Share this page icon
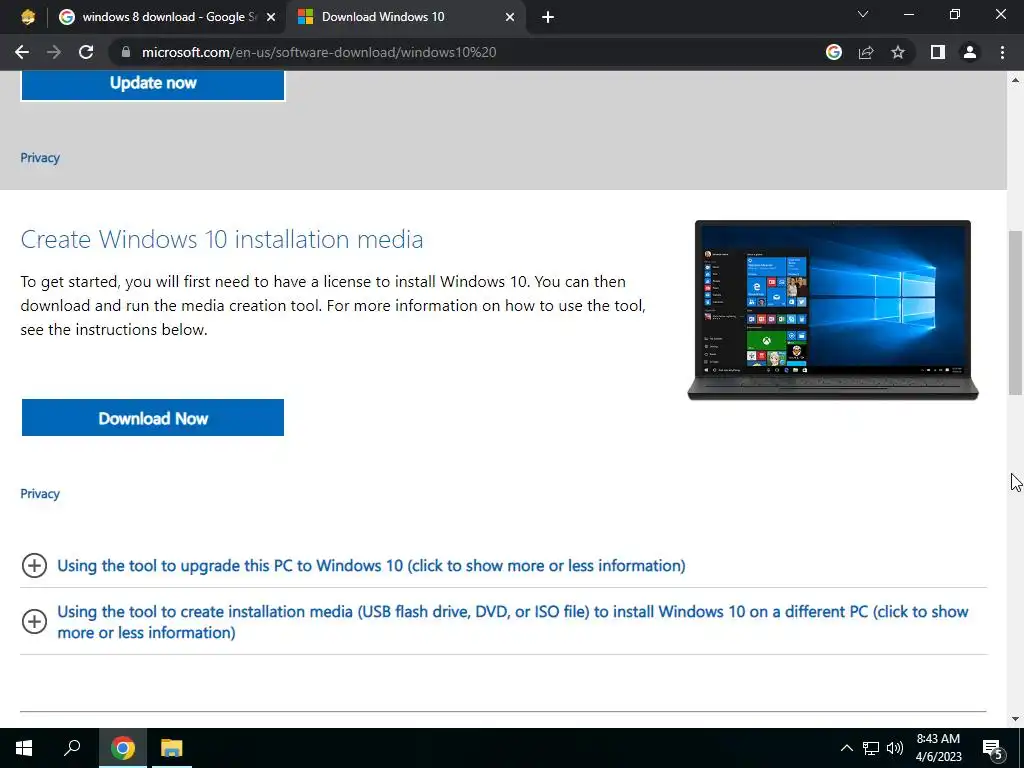The height and width of the screenshot is (768, 1024). [866, 52]
